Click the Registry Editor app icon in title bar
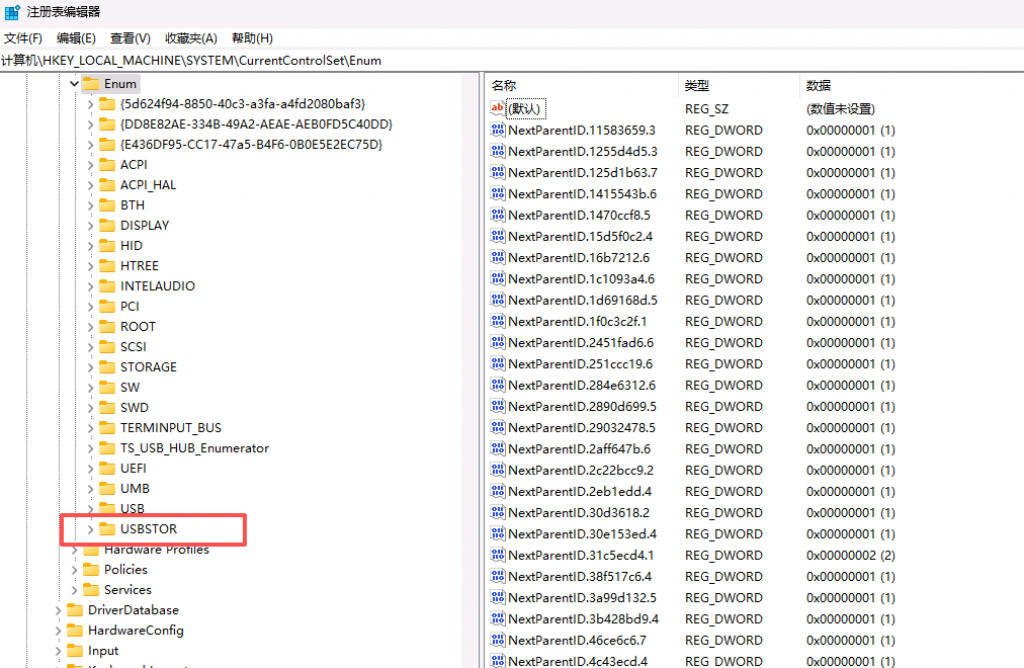The image size is (1024, 668). click(x=12, y=12)
